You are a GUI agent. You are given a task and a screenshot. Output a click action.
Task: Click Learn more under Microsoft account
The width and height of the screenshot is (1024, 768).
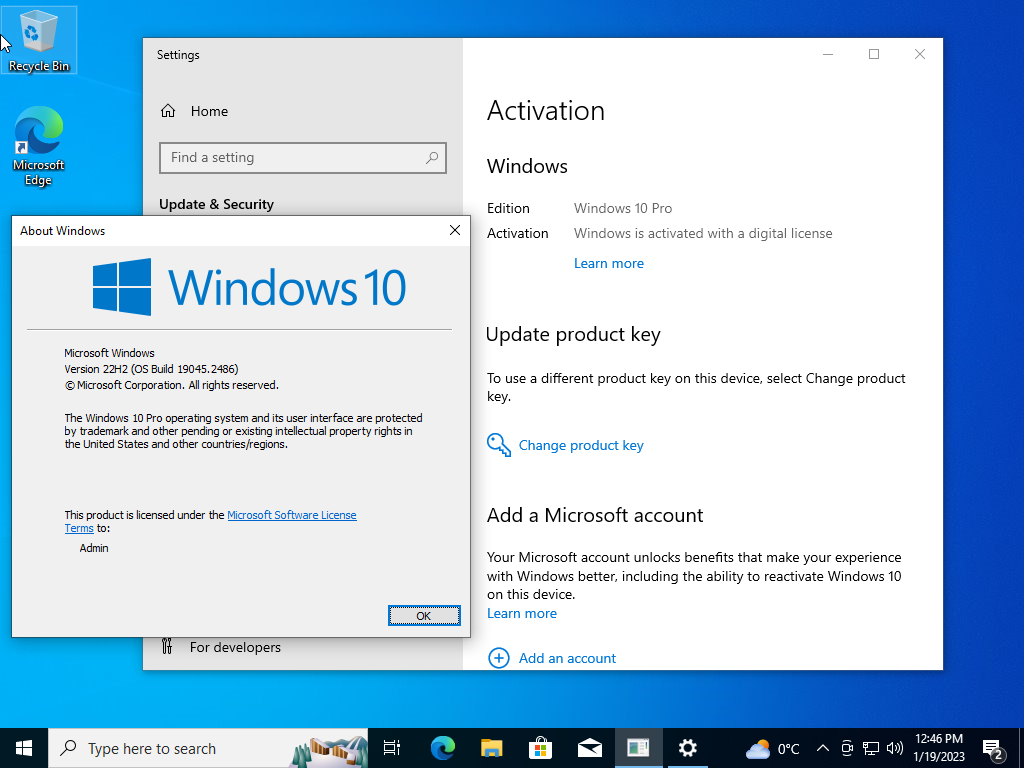point(522,613)
